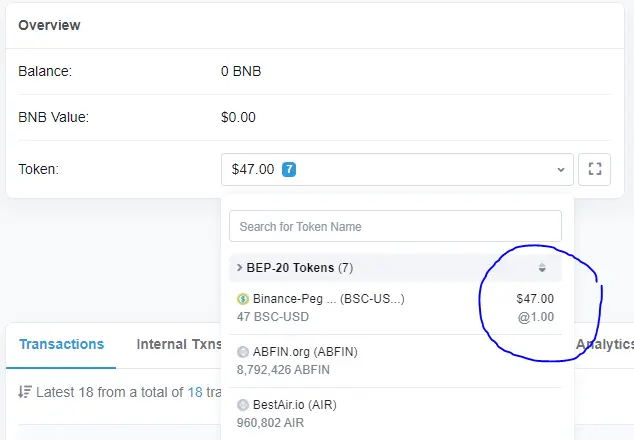The width and height of the screenshot is (634, 440).
Task: Click the $47.00 value of the BSC-USD token
Action: coord(535,299)
